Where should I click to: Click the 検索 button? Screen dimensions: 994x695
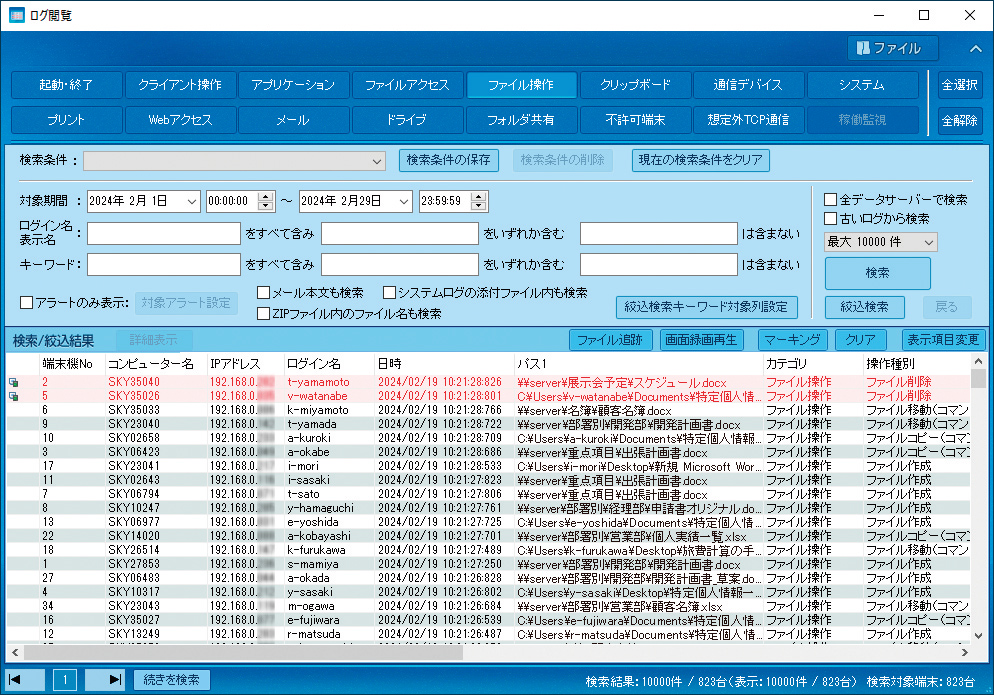[877, 273]
